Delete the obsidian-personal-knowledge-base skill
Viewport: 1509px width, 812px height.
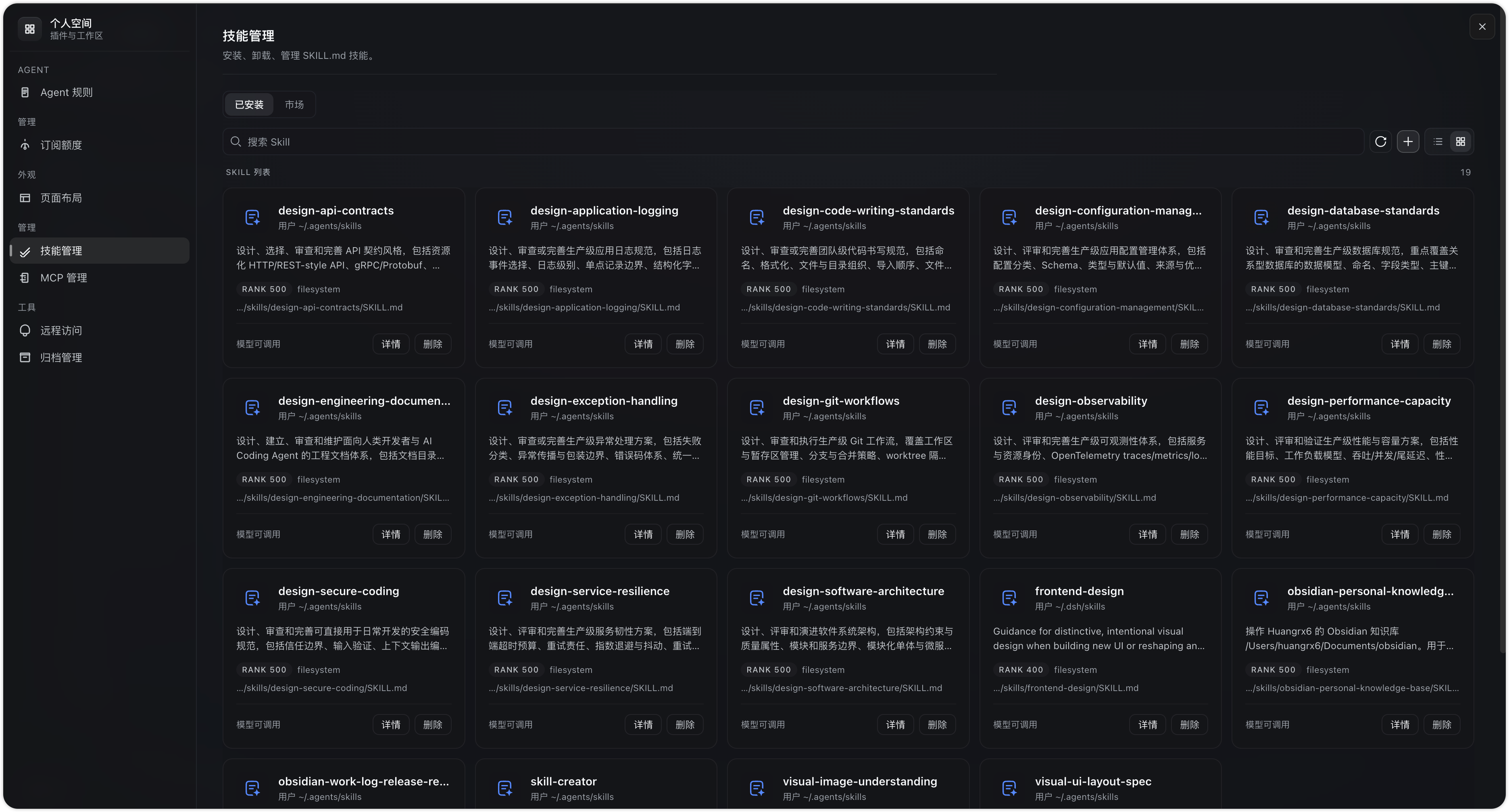pos(1442,725)
